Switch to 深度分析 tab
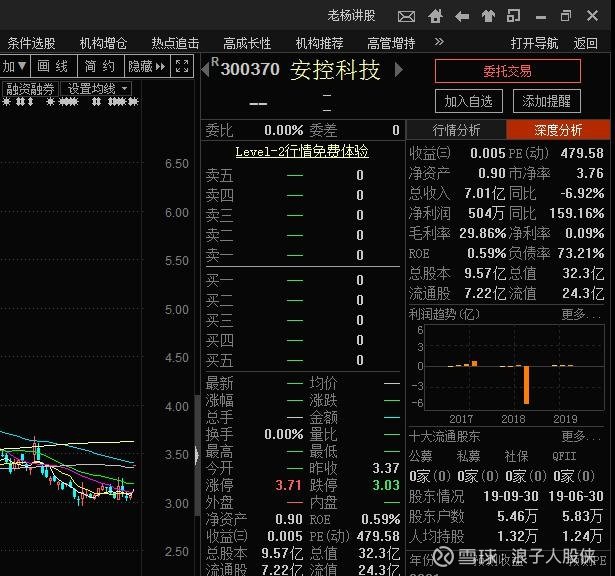Image resolution: width=615 pixels, height=576 pixels. 558,130
